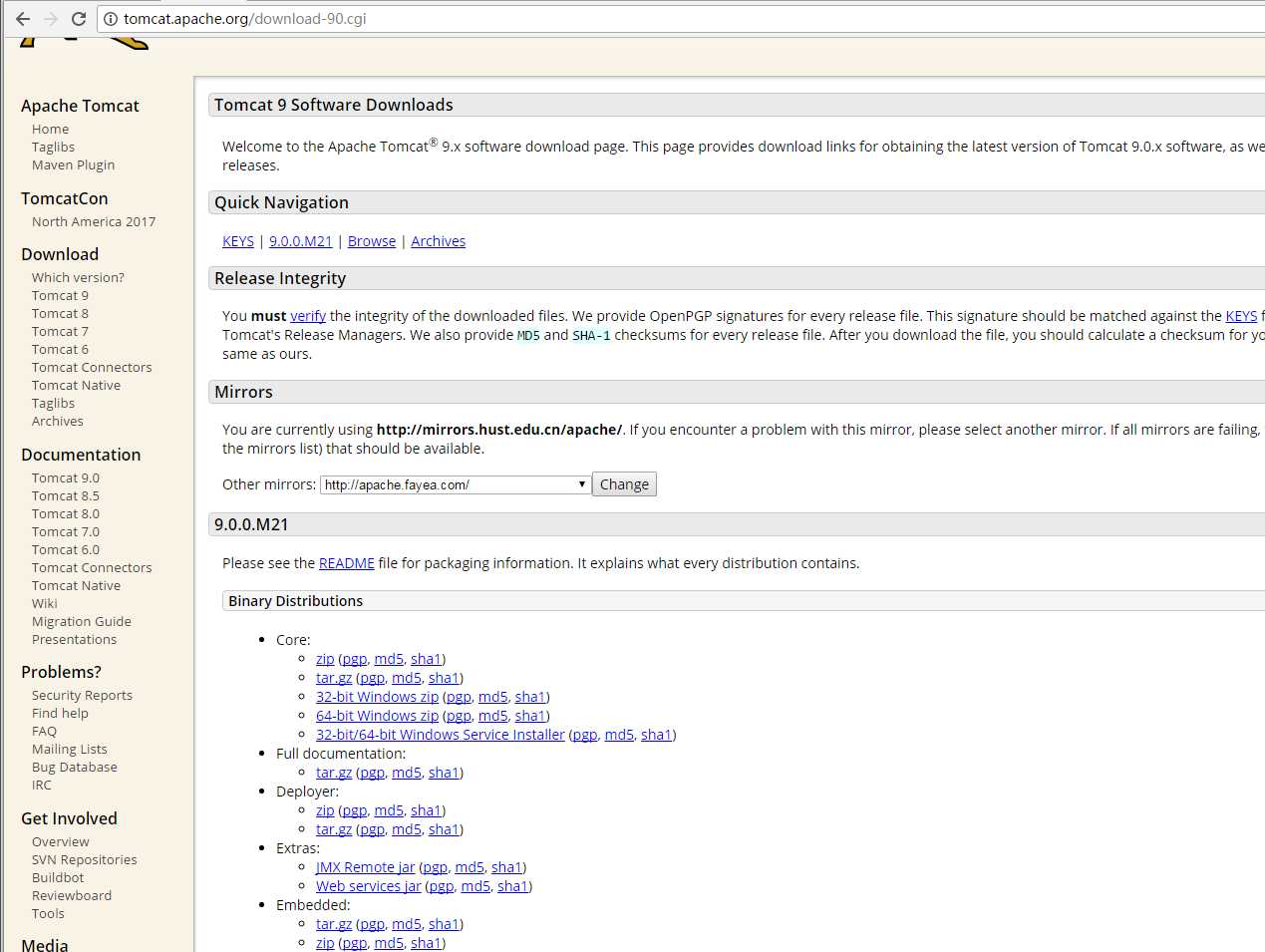Screen dimensions: 1265x952
Task: Download the Deployer tar.gz
Action: pyautogui.click(x=334, y=829)
